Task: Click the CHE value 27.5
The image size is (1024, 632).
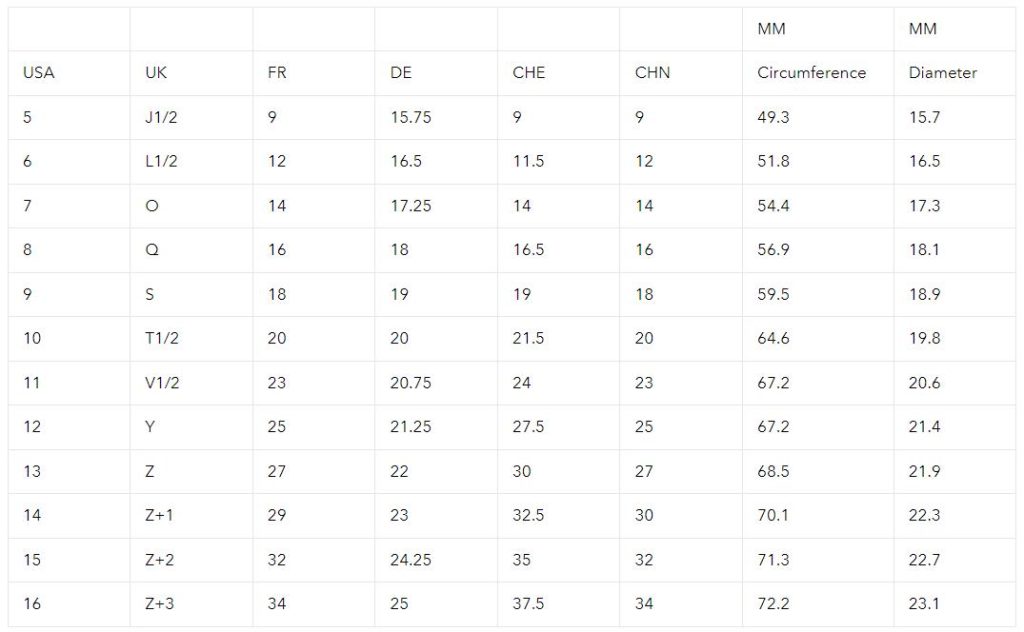Action: coord(527,426)
